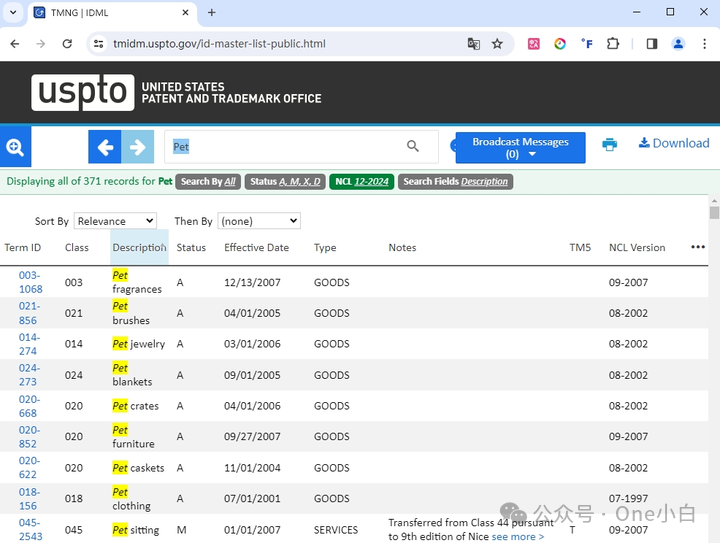Click the page vertical scrollbar thumb
This screenshot has height=543, width=720.
click(714, 213)
